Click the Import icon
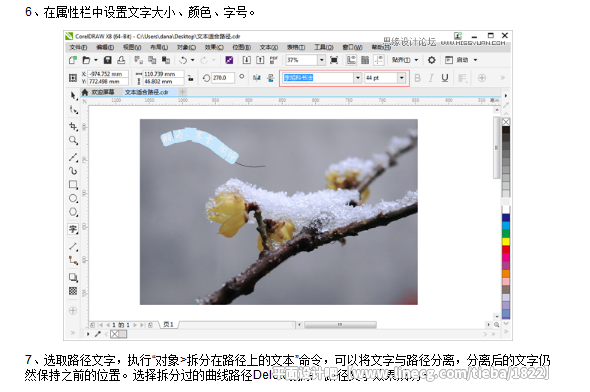The image size is (590, 392). click(x=246, y=60)
